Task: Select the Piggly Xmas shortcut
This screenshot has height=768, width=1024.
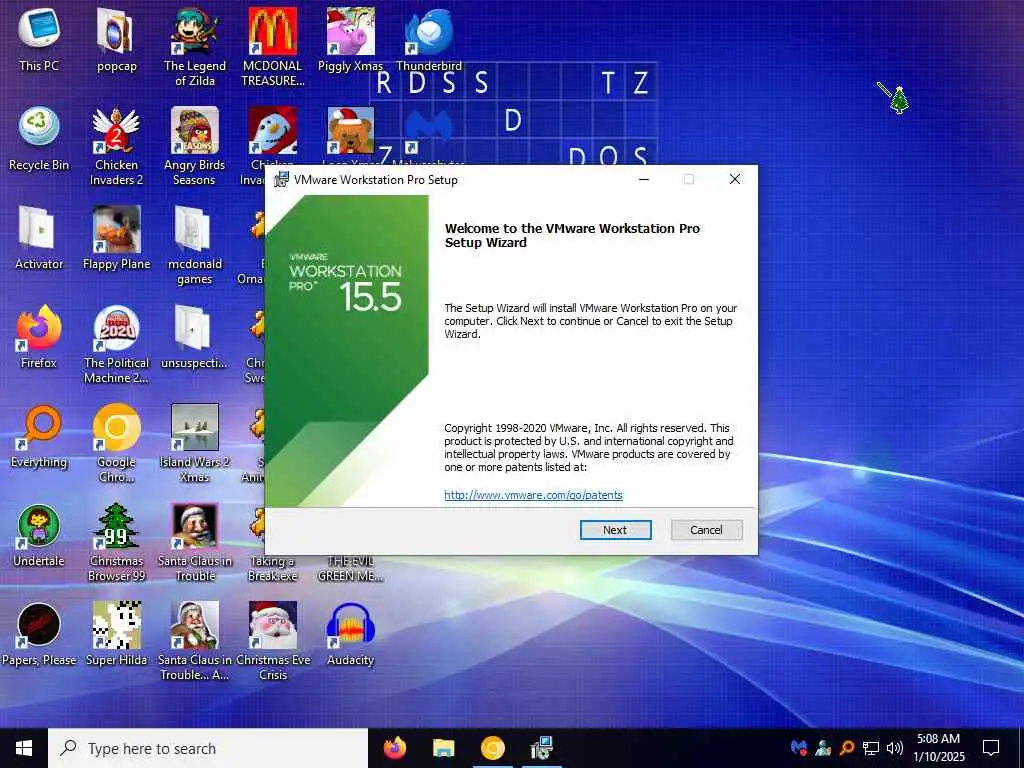Action: point(350,39)
